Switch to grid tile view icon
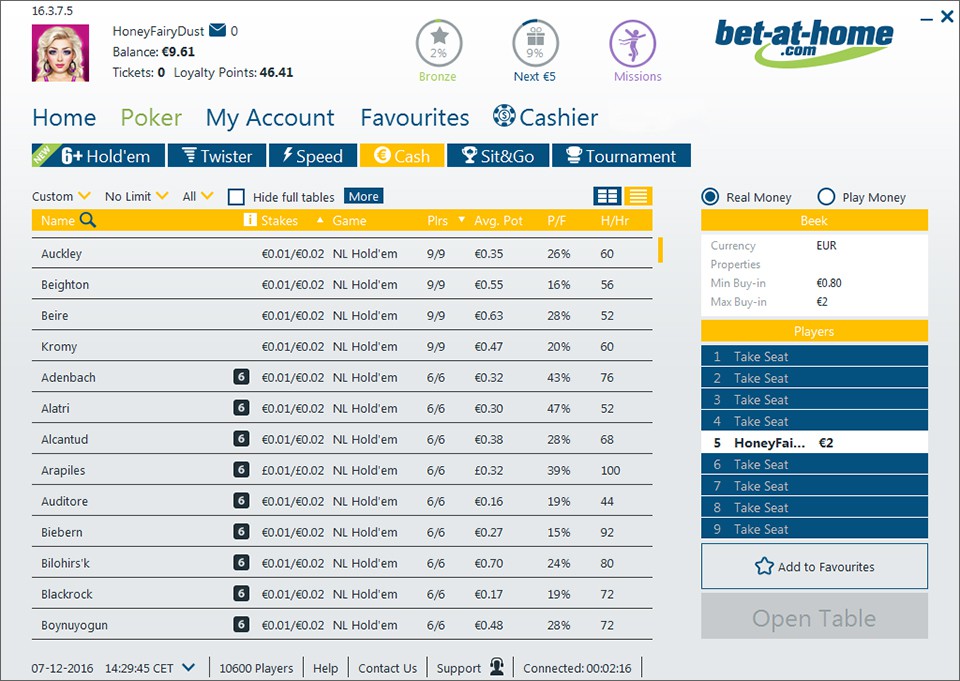960x681 pixels. click(606, 196)
